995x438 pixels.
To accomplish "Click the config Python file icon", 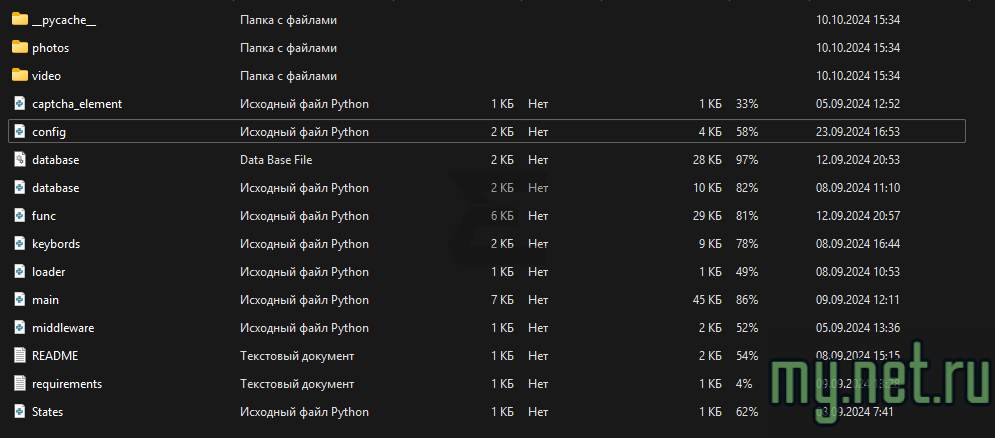I will tap(19, 131).
